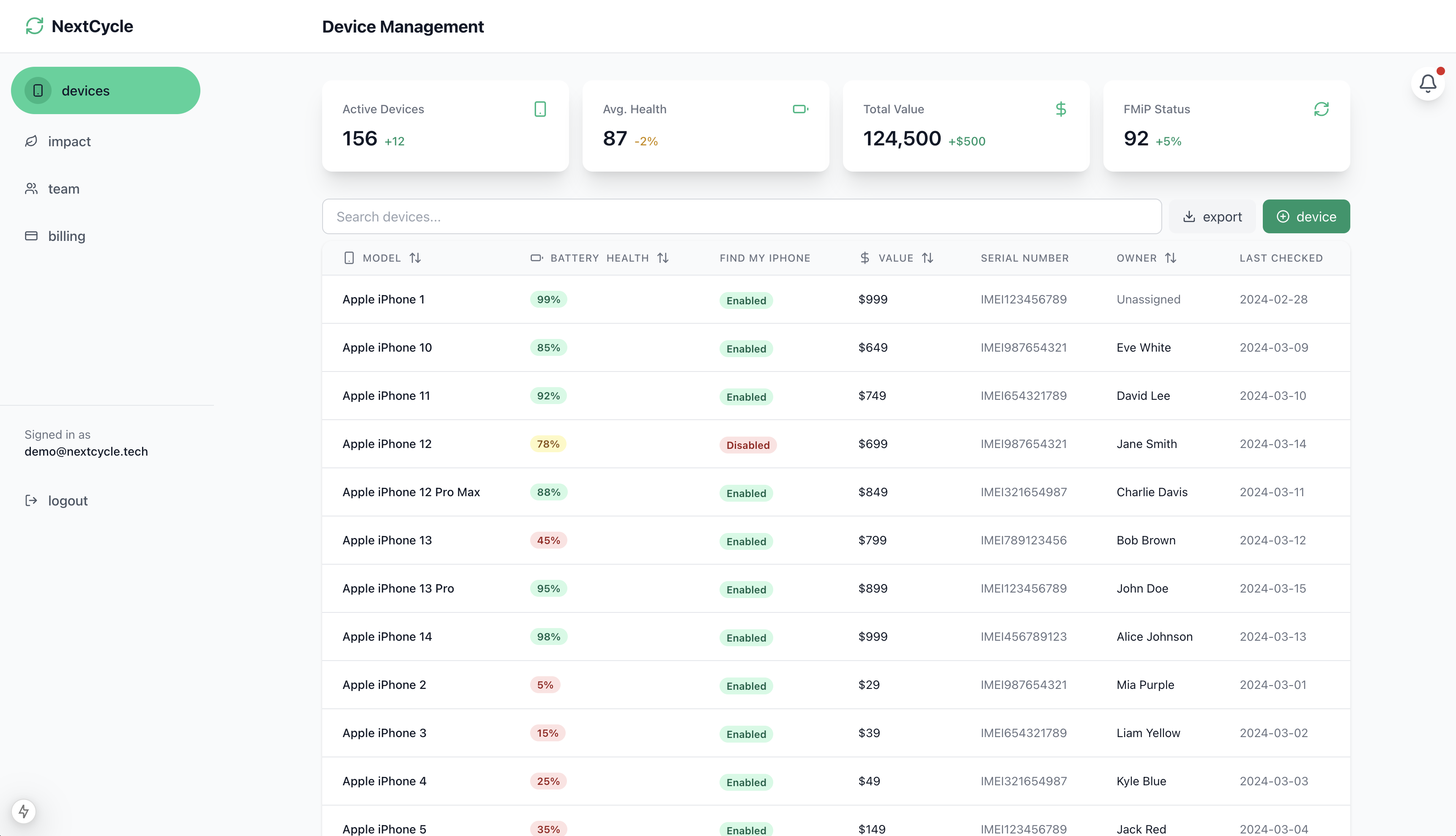The height and width of the screenshot is (836, 1456).
Task: Click owner Charlie Davis
Action: [1152, 492]
